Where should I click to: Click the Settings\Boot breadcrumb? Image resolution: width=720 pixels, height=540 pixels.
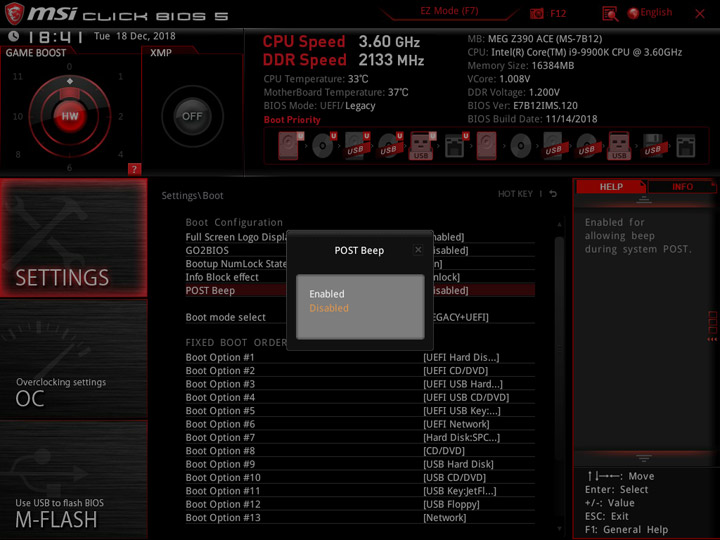pyautogui.click(x=192, y=196)
